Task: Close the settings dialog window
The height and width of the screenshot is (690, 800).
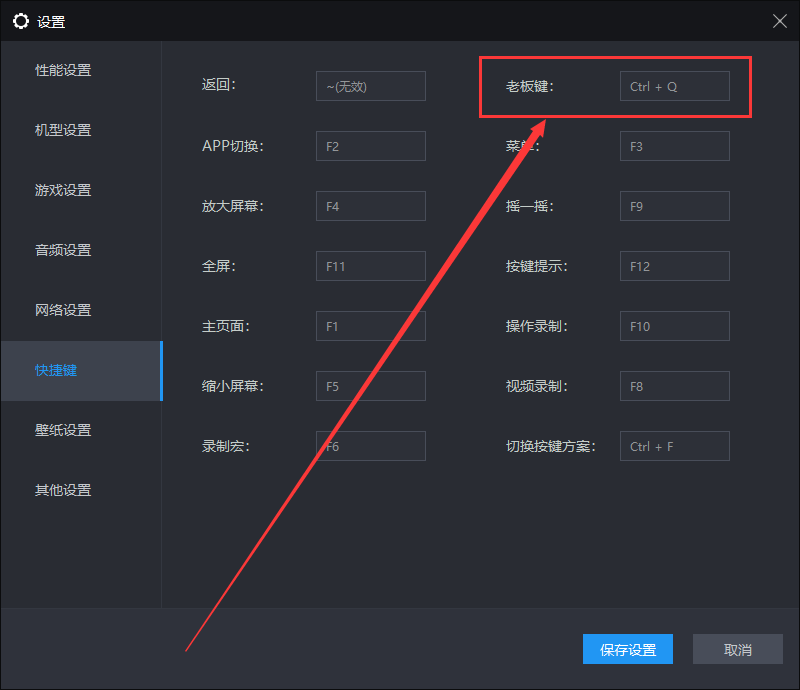Action: 779,21
